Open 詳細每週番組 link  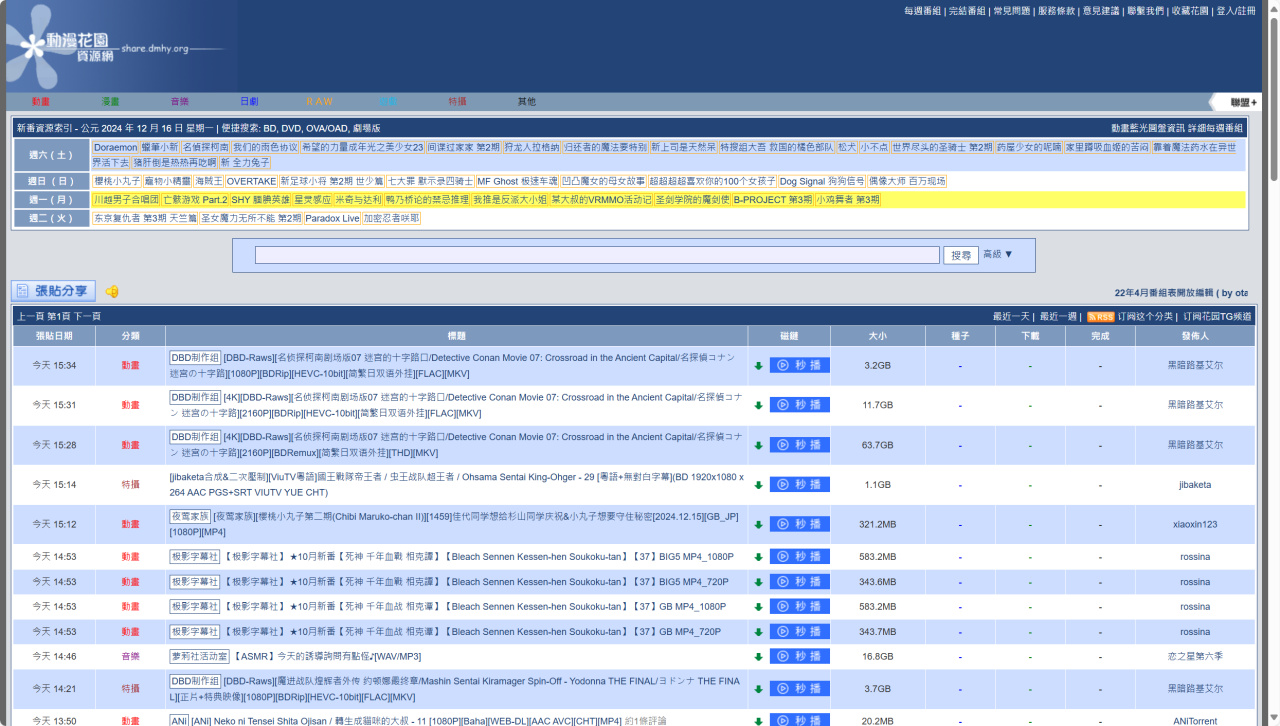click(1215, 128)
